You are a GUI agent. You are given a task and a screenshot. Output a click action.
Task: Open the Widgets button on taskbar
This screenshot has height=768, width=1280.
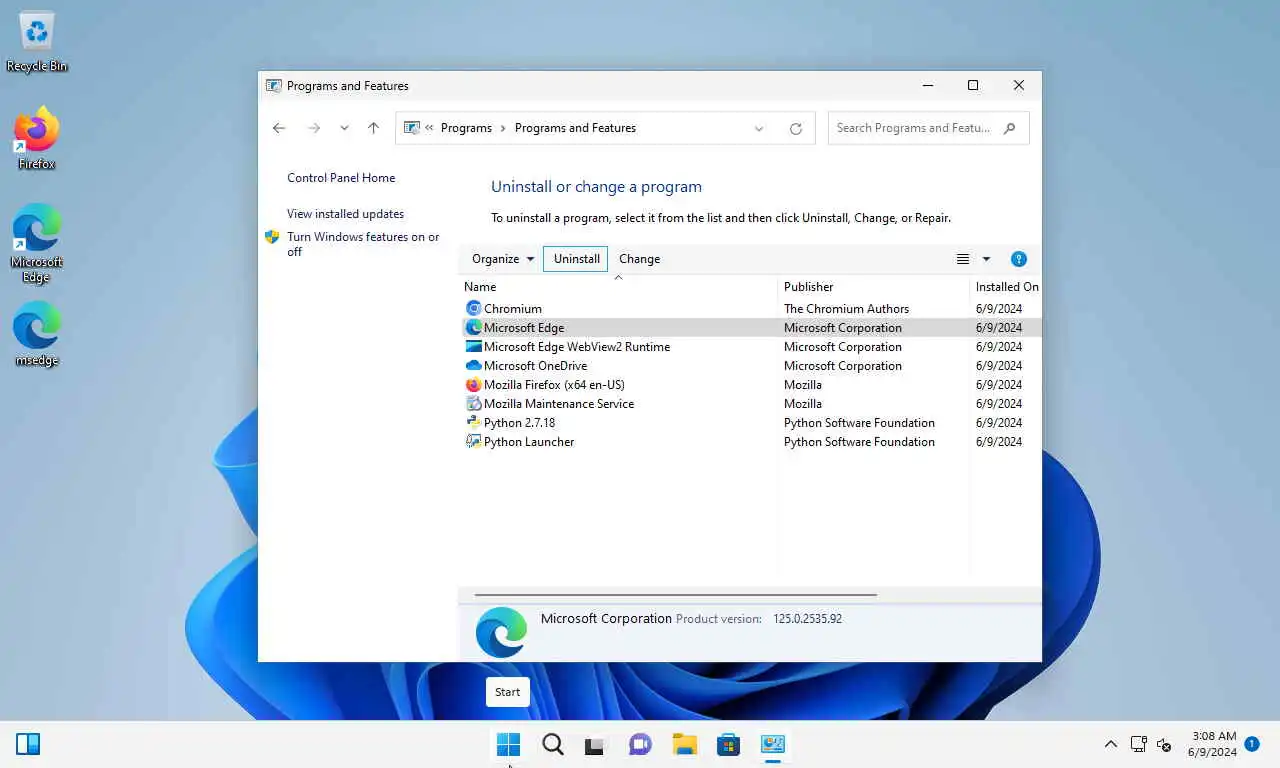[x=28, y=744]
